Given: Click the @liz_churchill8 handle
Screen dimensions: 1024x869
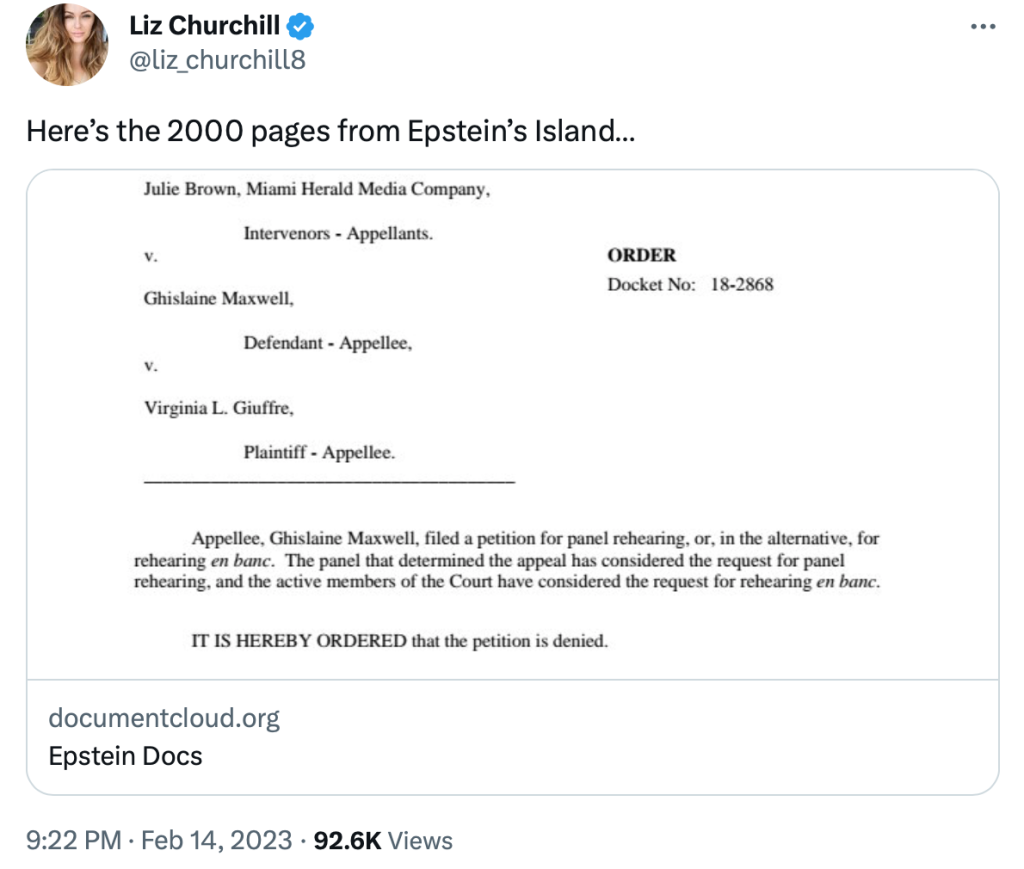Looking at the screenshot, I should pos(217,60).
